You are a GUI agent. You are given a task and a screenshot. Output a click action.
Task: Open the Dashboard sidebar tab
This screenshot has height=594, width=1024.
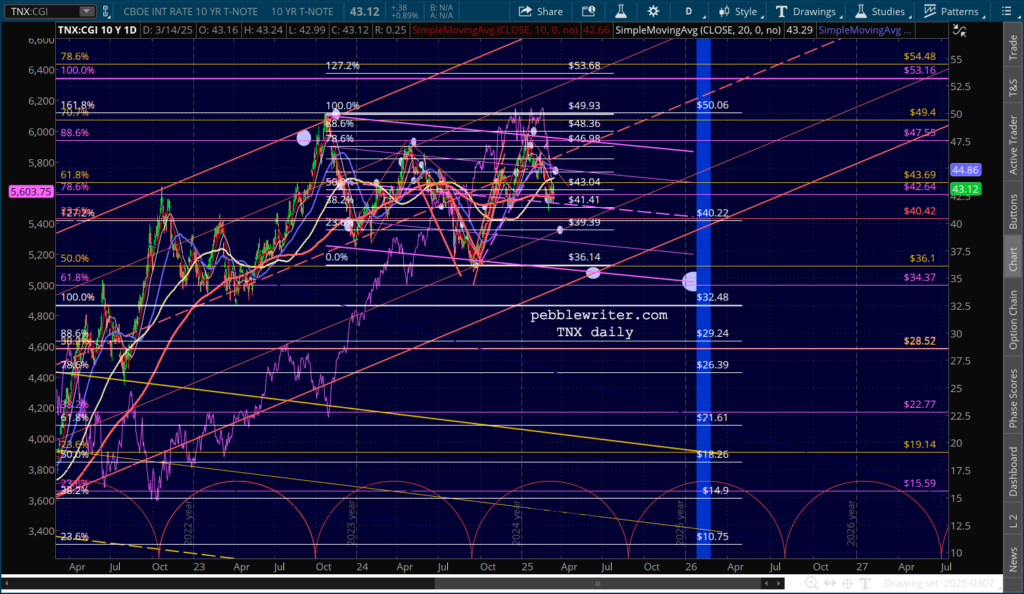tap(1013, 471)
